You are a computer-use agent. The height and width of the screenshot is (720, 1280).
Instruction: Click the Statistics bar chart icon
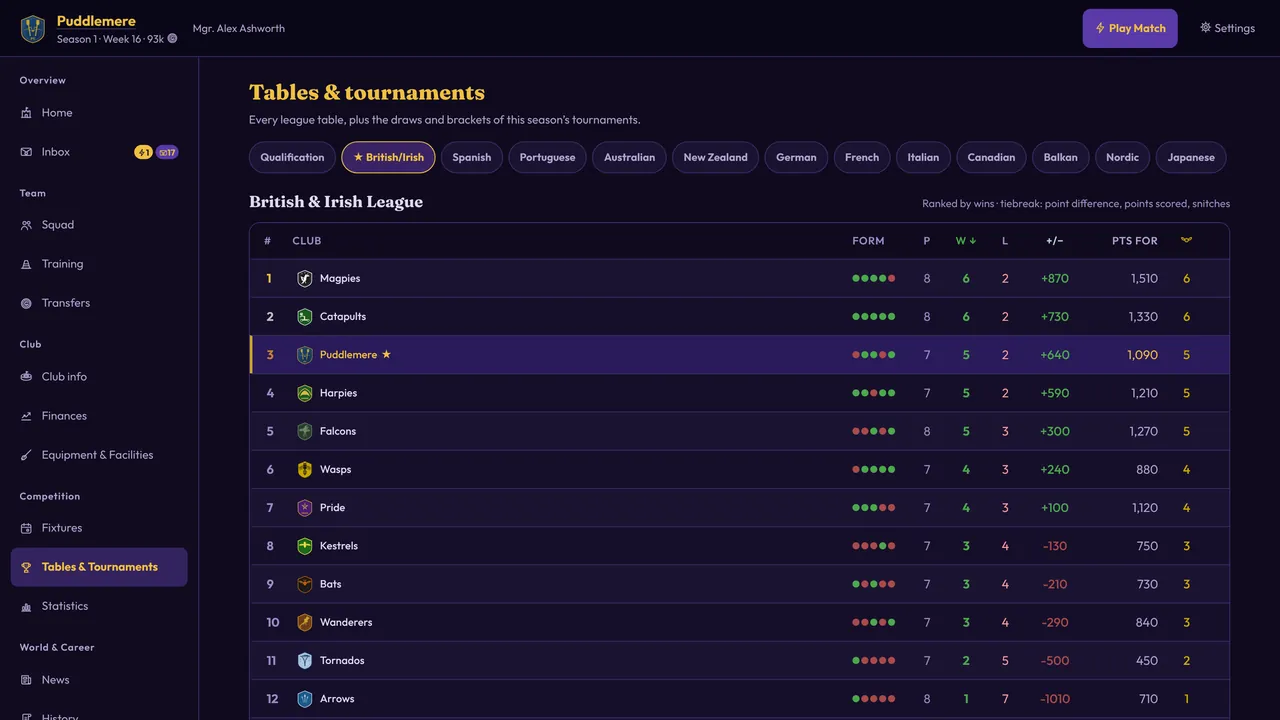[26, 606]
